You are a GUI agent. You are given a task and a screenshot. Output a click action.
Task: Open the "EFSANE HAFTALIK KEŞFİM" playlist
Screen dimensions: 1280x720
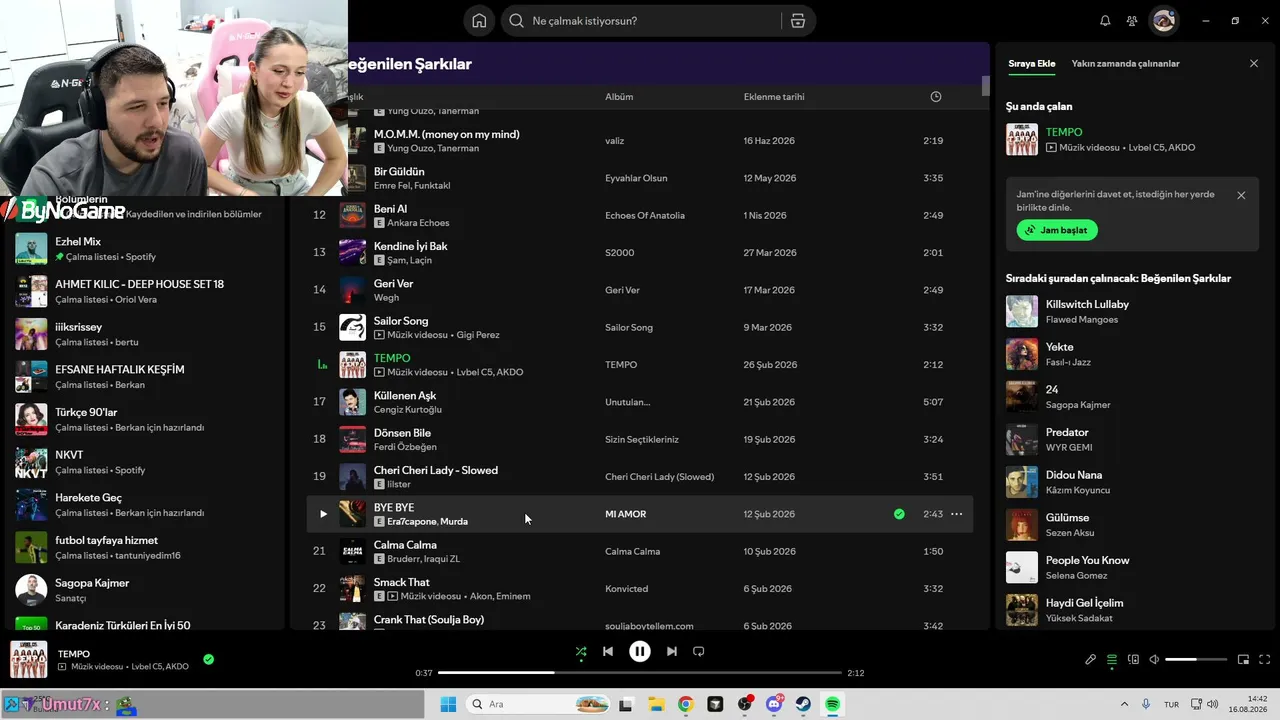146,377
